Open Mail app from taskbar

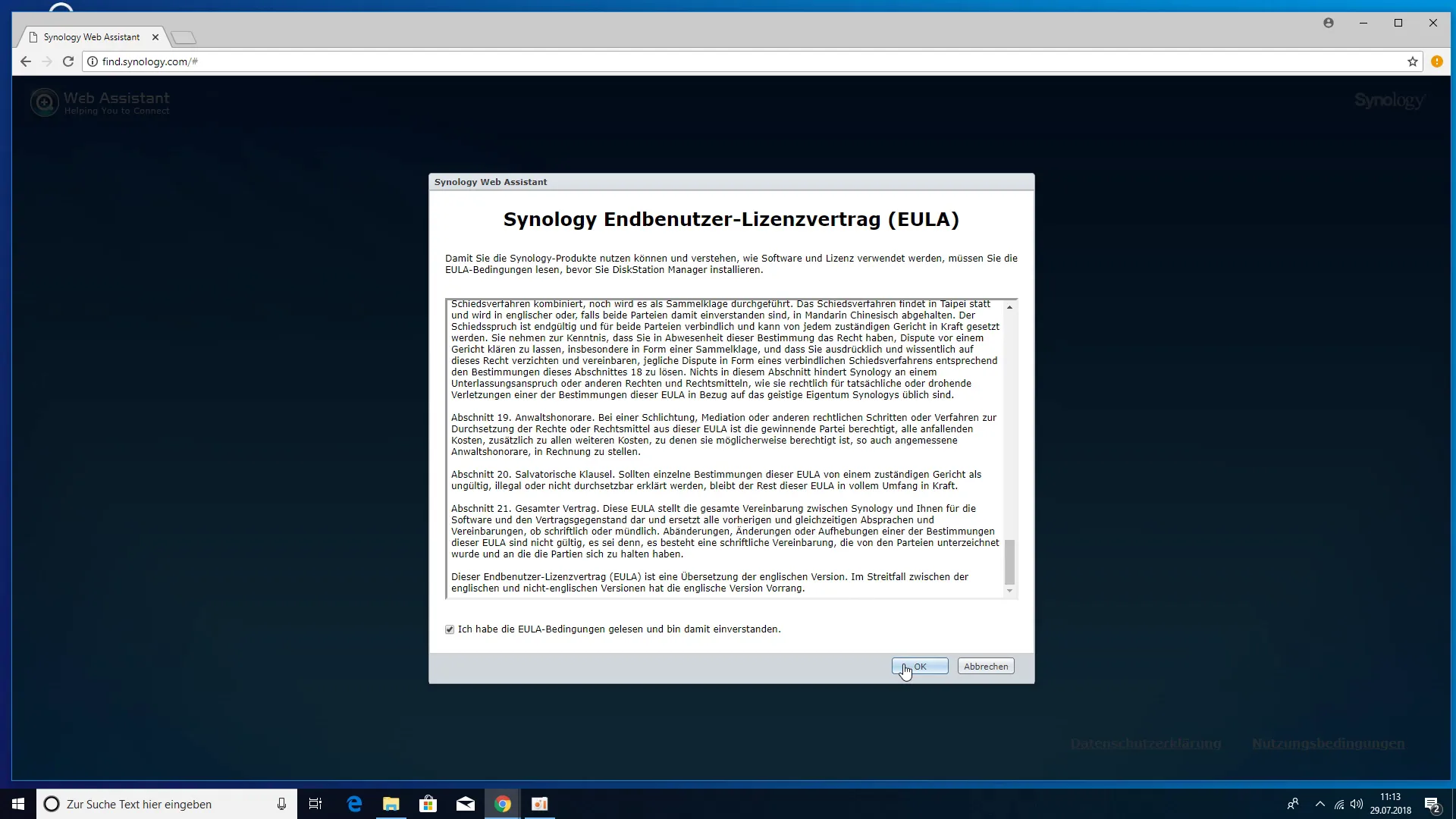pyautogui.click(x=466, y=804)
